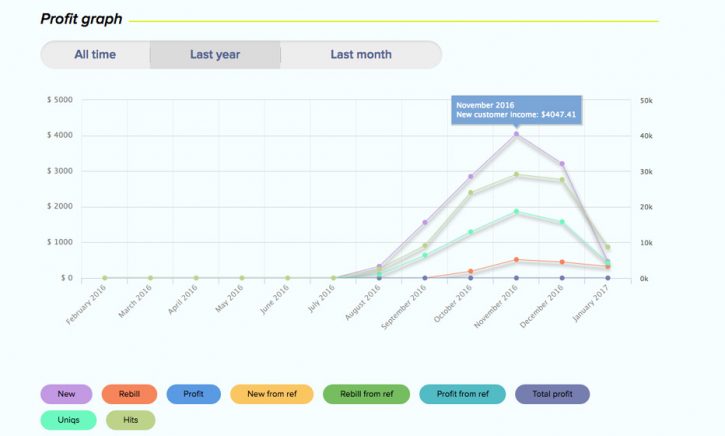Open the Last month tab
725x436 pixels.
pyautogui.click(x=361, y=55)
